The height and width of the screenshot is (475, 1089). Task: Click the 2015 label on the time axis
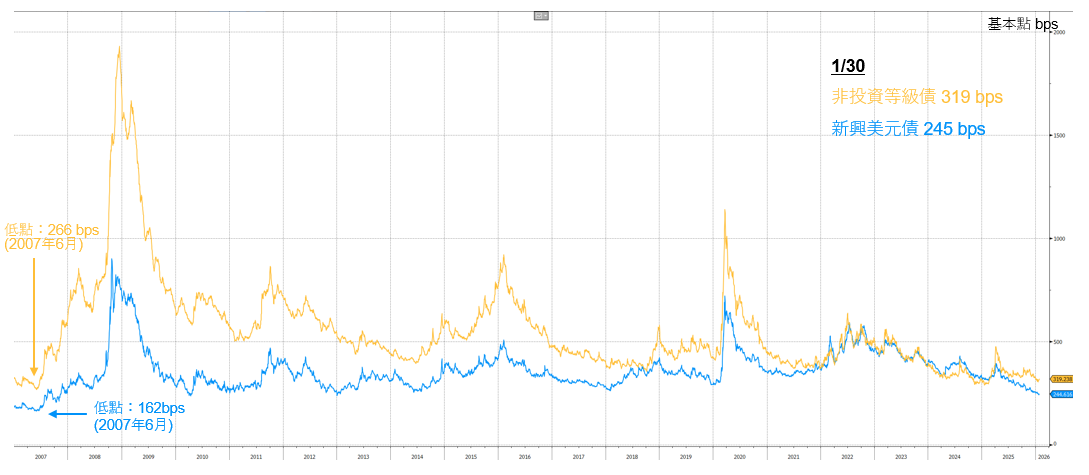click(470, 456)
